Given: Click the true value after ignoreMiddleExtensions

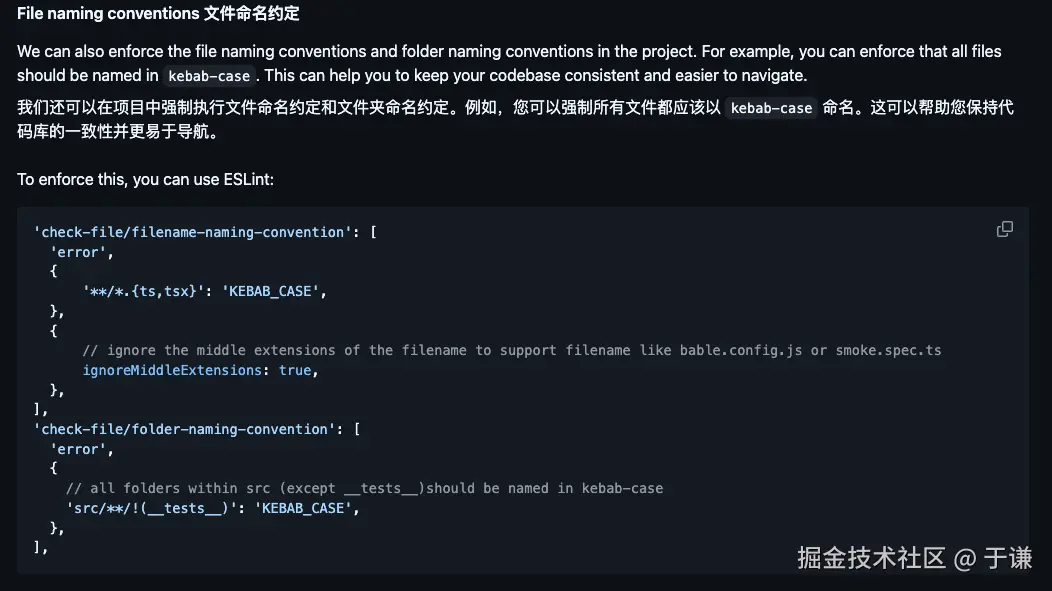Looking at the screenshot, I should click(295, 370).
